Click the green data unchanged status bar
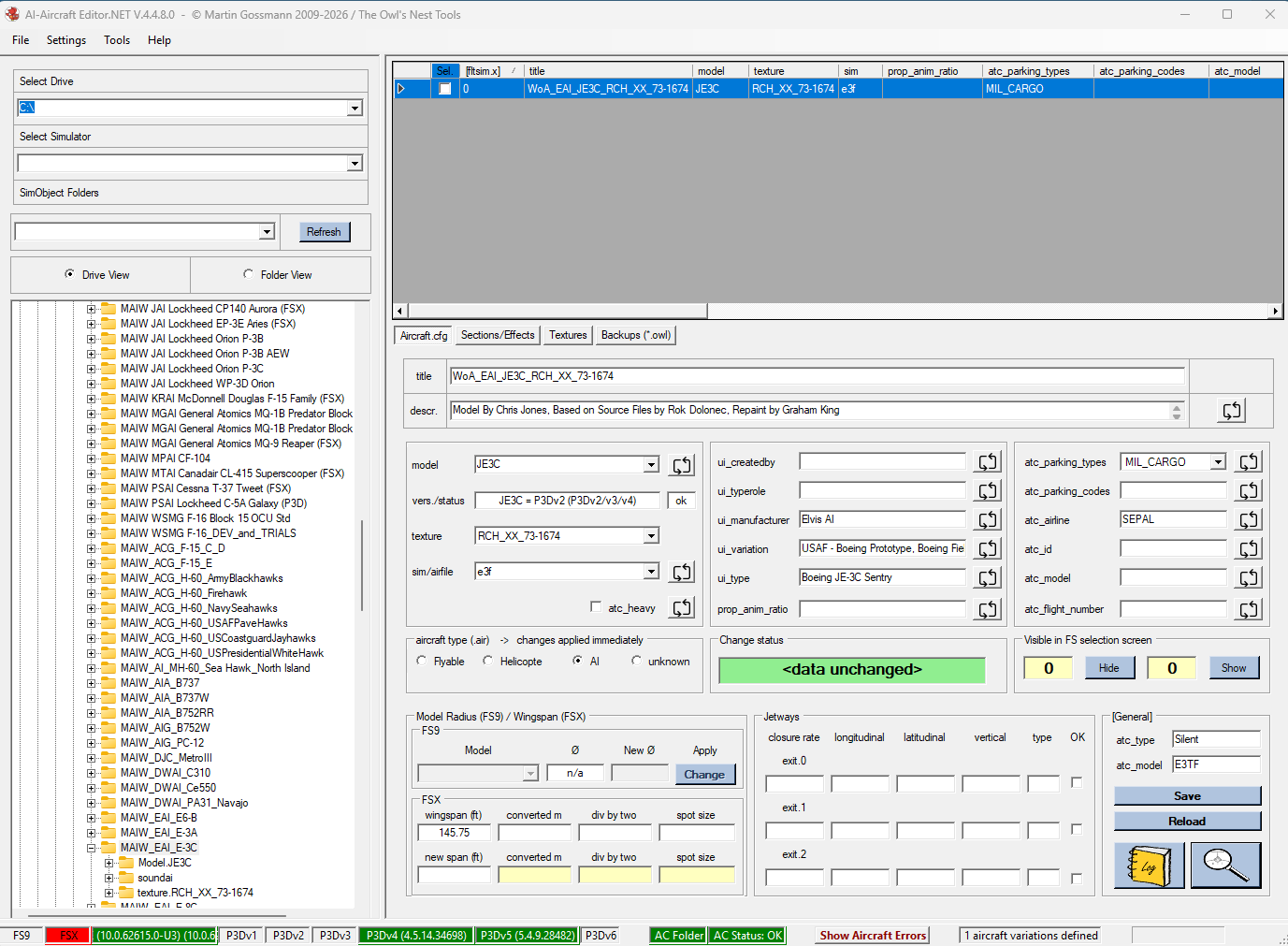 coord(851,670)
